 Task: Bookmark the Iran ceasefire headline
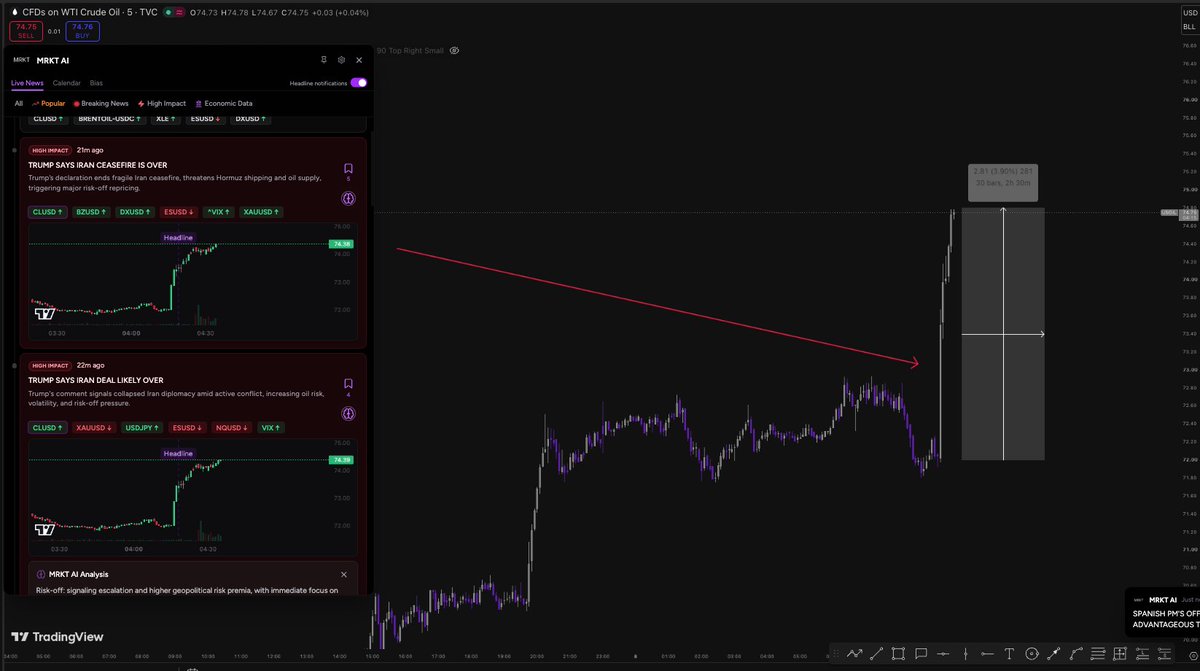point(348,168)
